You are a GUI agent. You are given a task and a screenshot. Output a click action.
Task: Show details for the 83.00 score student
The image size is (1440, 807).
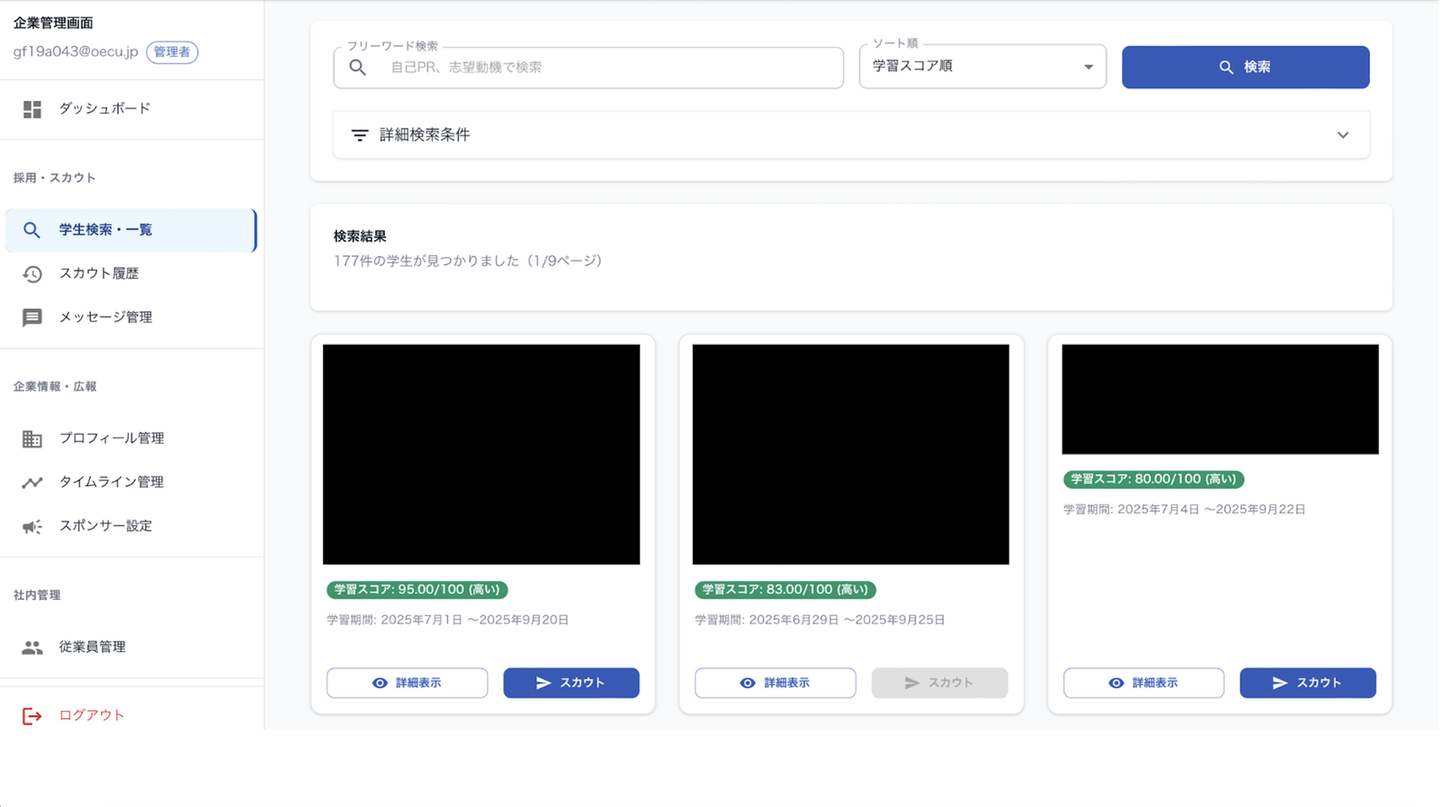click(x=775, y=683)
